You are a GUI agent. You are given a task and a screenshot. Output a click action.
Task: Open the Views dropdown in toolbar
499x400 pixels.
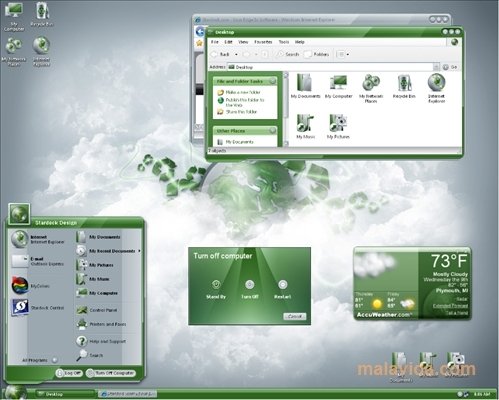pos(344,54)
